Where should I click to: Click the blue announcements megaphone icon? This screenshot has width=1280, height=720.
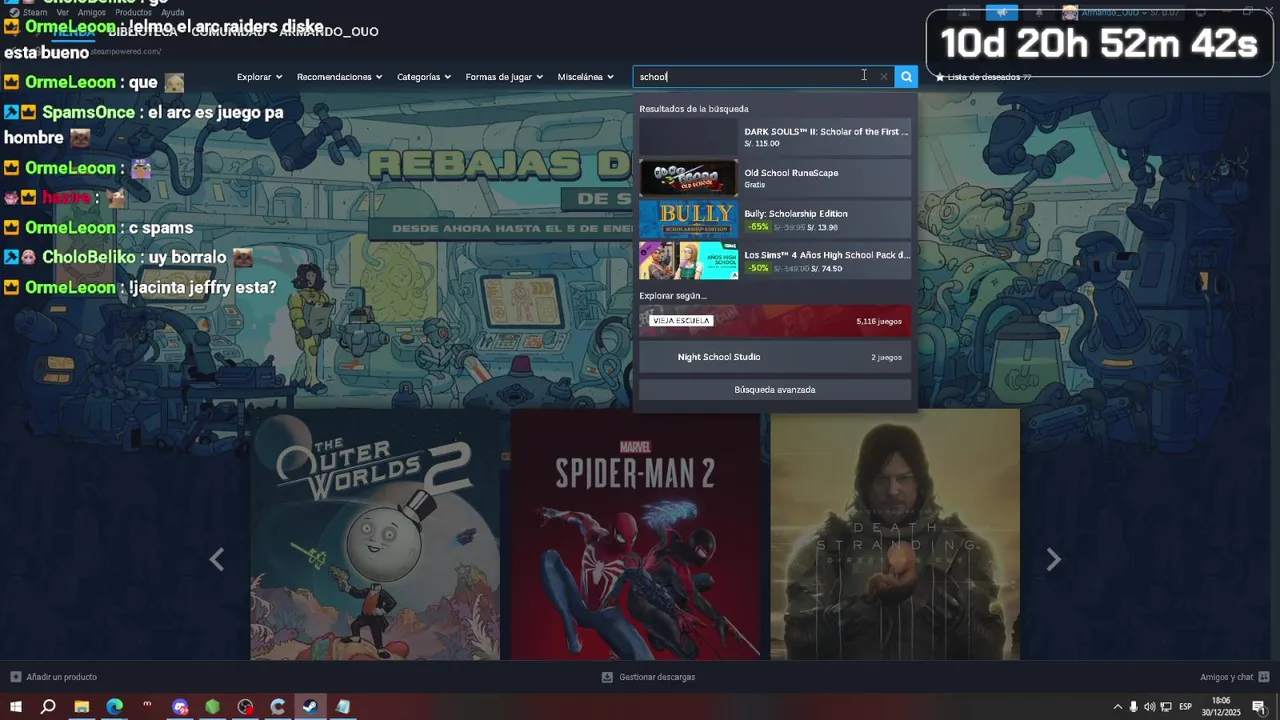click(x=1002, y=12)
